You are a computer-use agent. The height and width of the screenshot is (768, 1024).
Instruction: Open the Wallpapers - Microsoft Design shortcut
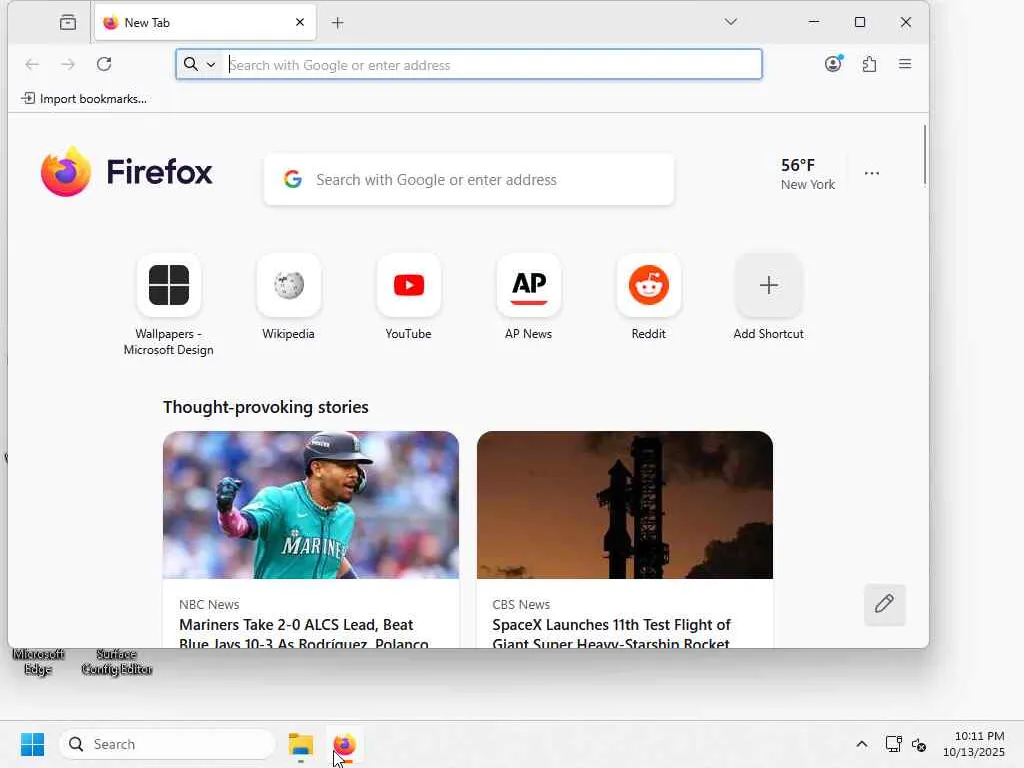[169, 285]
